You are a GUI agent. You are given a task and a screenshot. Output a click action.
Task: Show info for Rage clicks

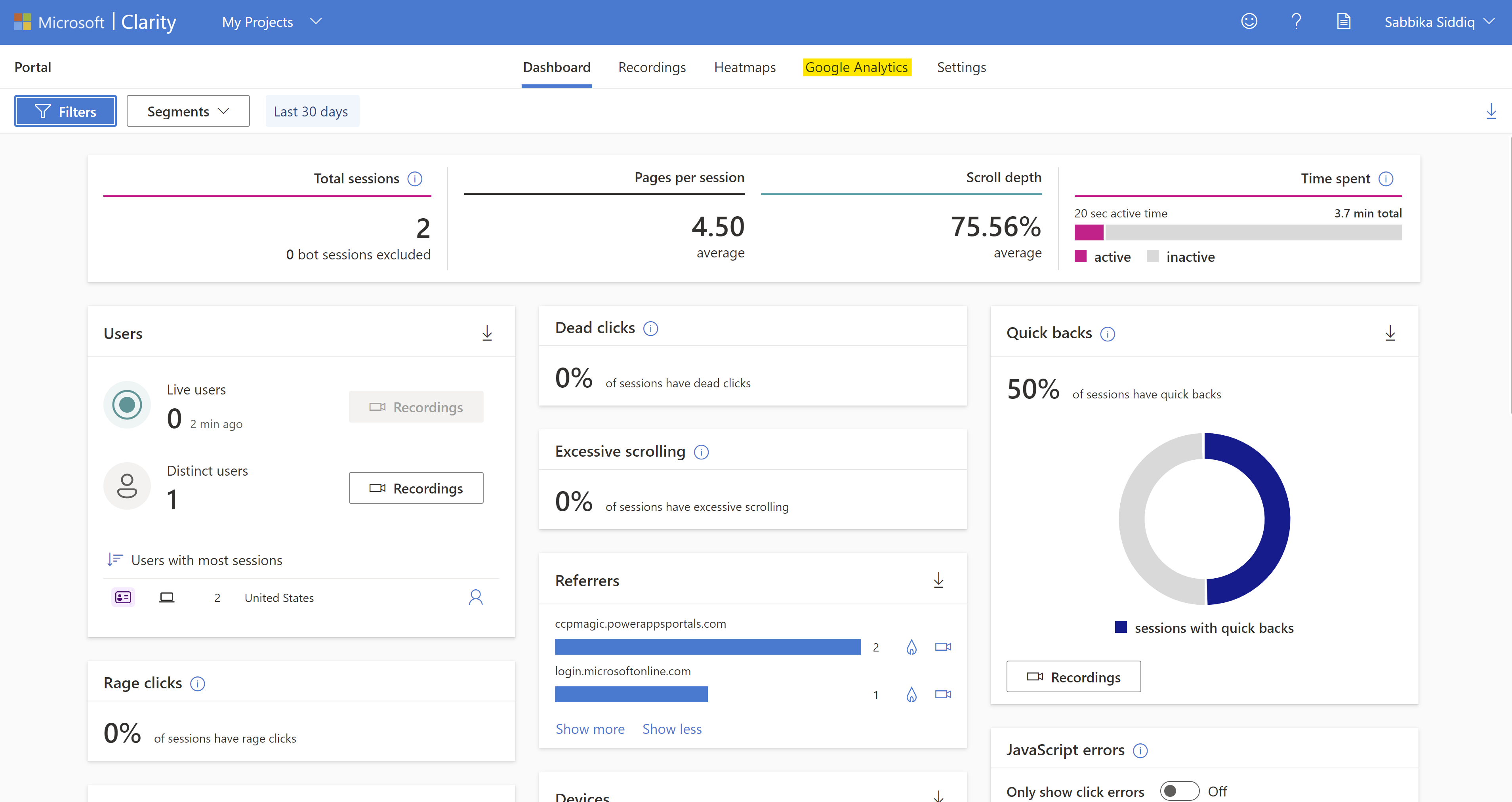(x=198, y=684)
